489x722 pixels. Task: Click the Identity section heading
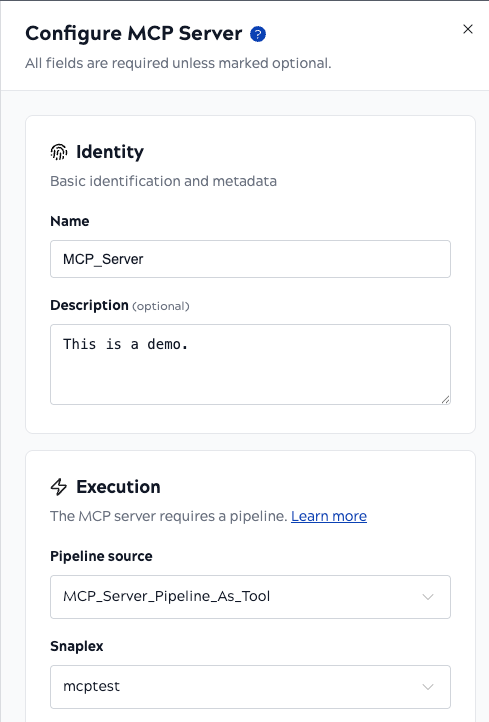coord(110,151)
